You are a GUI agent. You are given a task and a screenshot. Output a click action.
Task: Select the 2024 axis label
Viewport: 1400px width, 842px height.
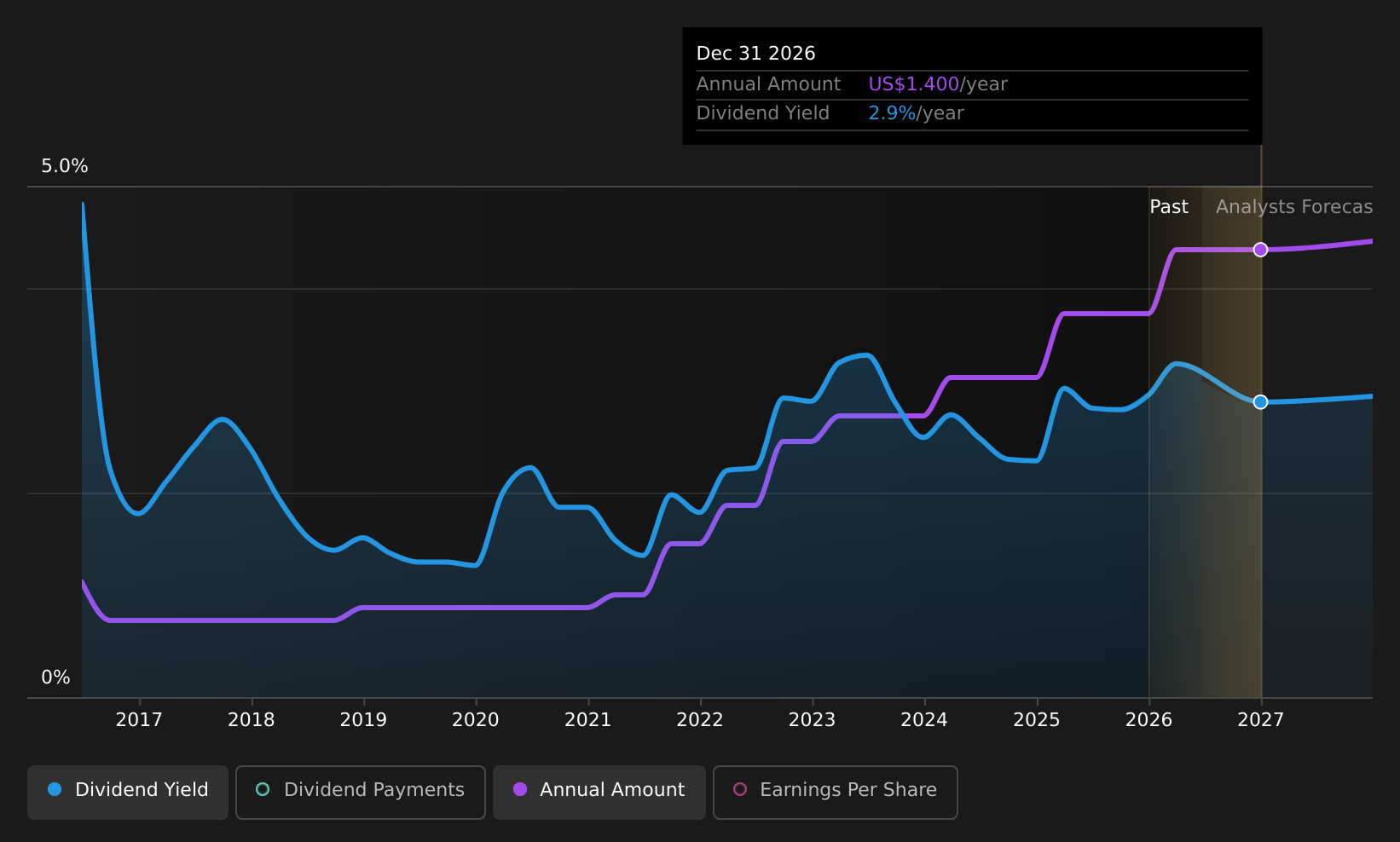coord(924,720)
